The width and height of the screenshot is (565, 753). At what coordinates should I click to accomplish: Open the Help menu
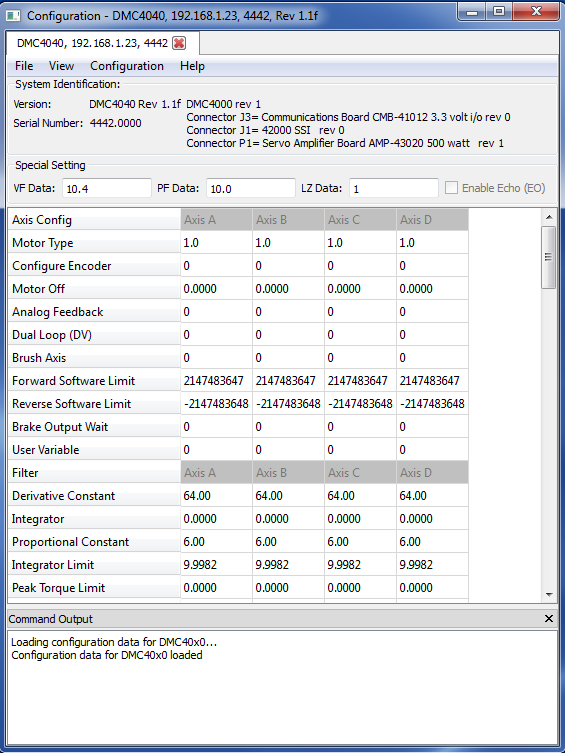tap(192, 66)
